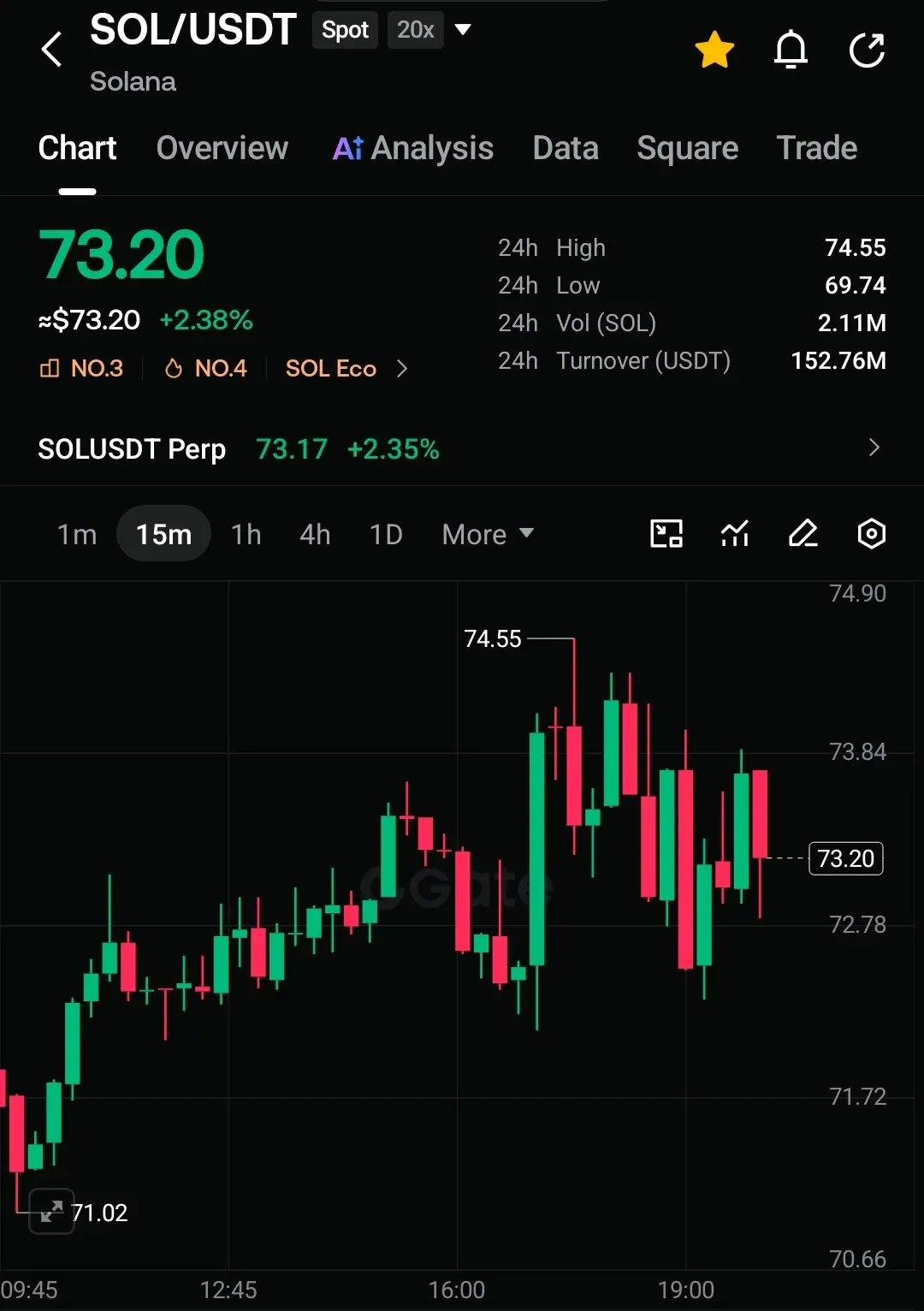Expand tags with chevron after SOL Eco
This screenshot has height=1311, width=924.
pos(402,369)
